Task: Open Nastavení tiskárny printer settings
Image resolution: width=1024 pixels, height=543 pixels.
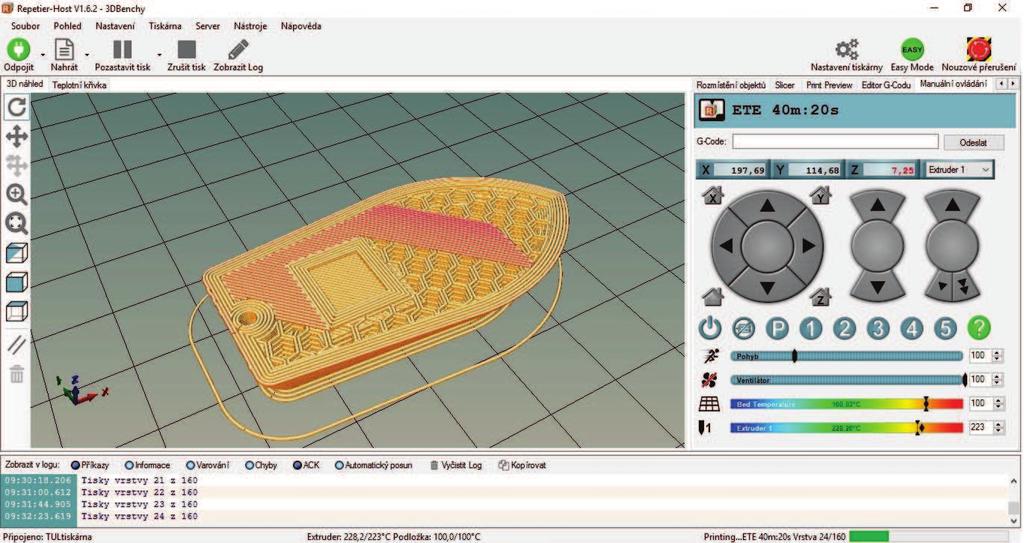Action: coord(847,50)
